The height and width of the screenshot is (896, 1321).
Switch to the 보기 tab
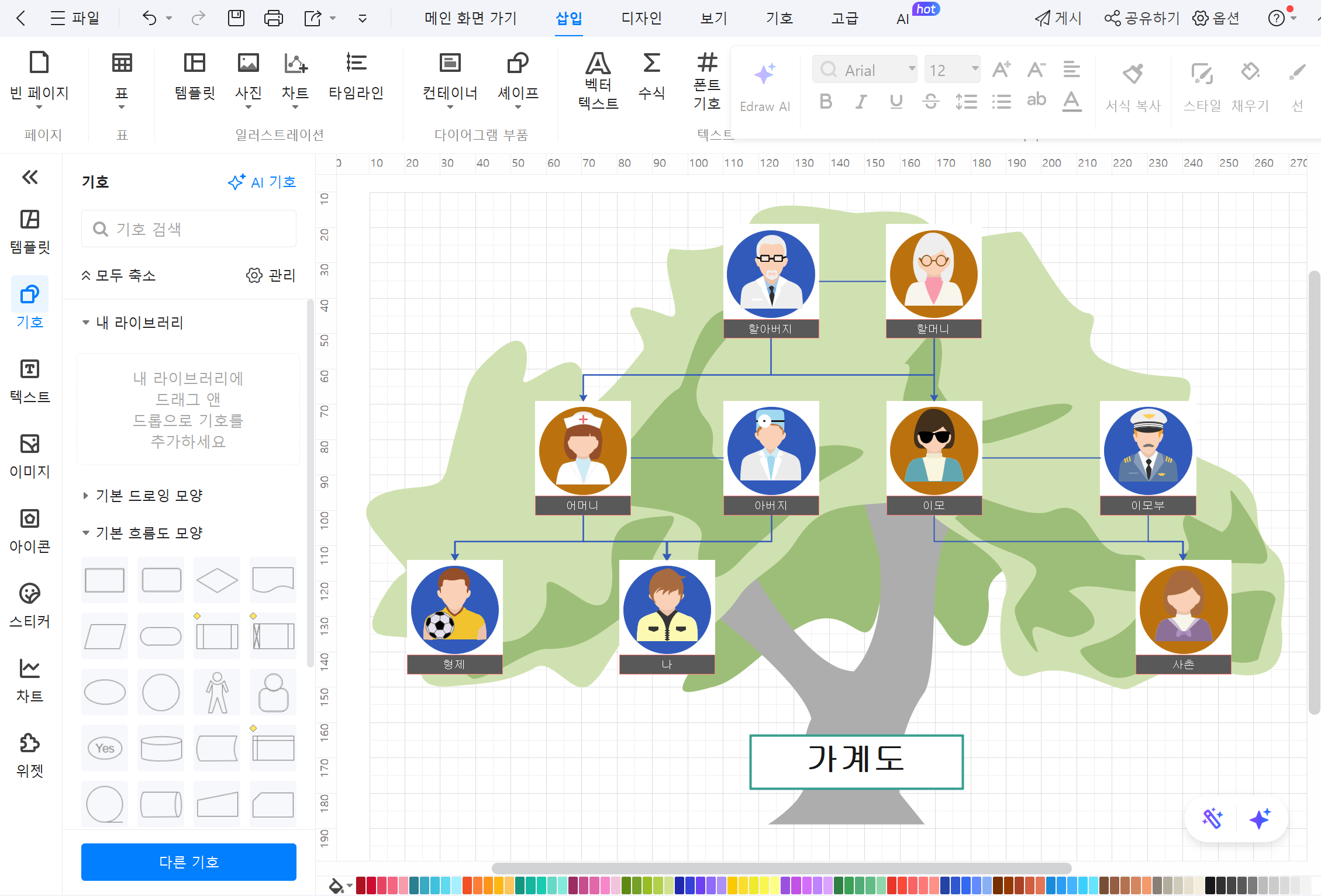point(714,18)
